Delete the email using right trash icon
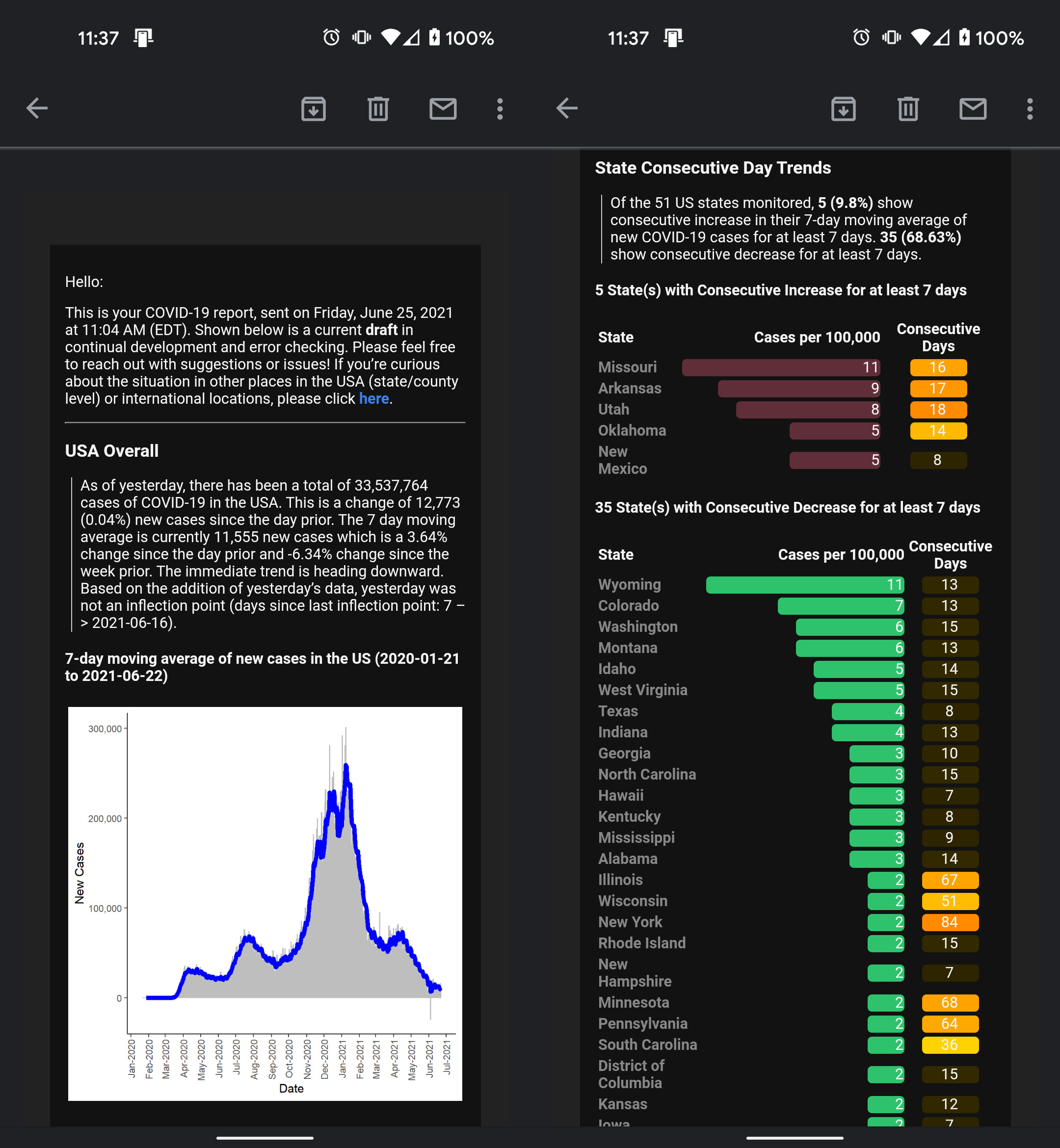Screen dimensions: 1060x1148 908,108
